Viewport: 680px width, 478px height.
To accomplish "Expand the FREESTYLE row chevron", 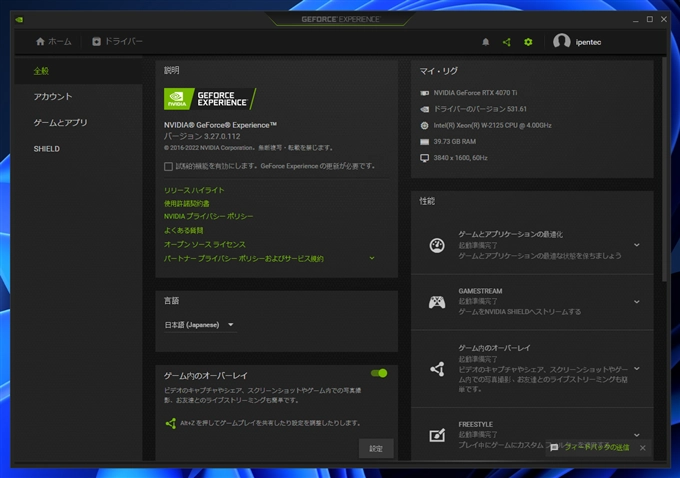I will pyautogui.click(x=637, y=435).
